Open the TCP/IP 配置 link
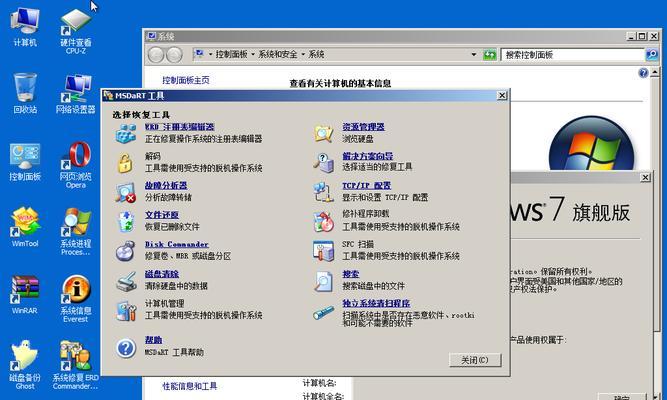This screenshot has width=667, height=400. pos(367,186)
